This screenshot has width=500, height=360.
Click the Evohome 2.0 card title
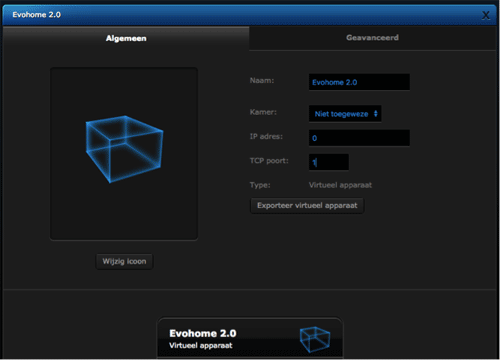tap(203, 333)
